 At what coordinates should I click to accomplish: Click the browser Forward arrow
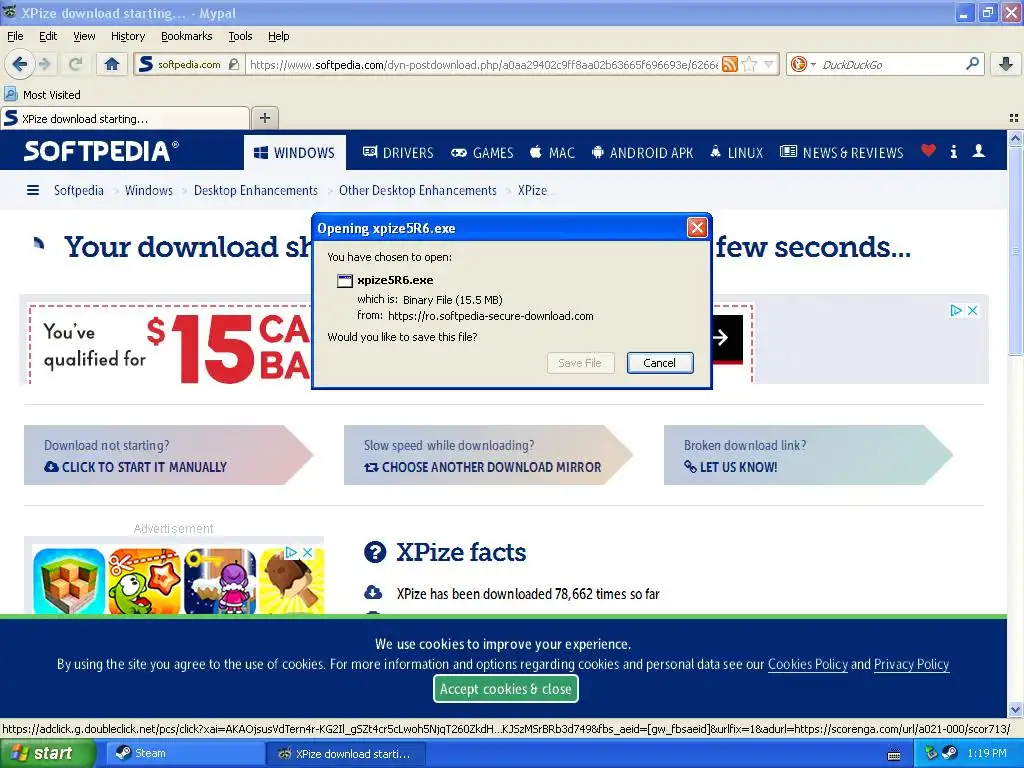pos(45,64)
